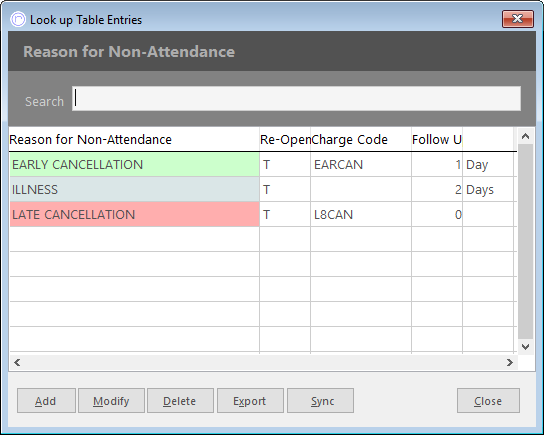This screenshot has width=544, height=435.
Task: Click the horizontal scrollbar right arrow
Action: point(510,362)
